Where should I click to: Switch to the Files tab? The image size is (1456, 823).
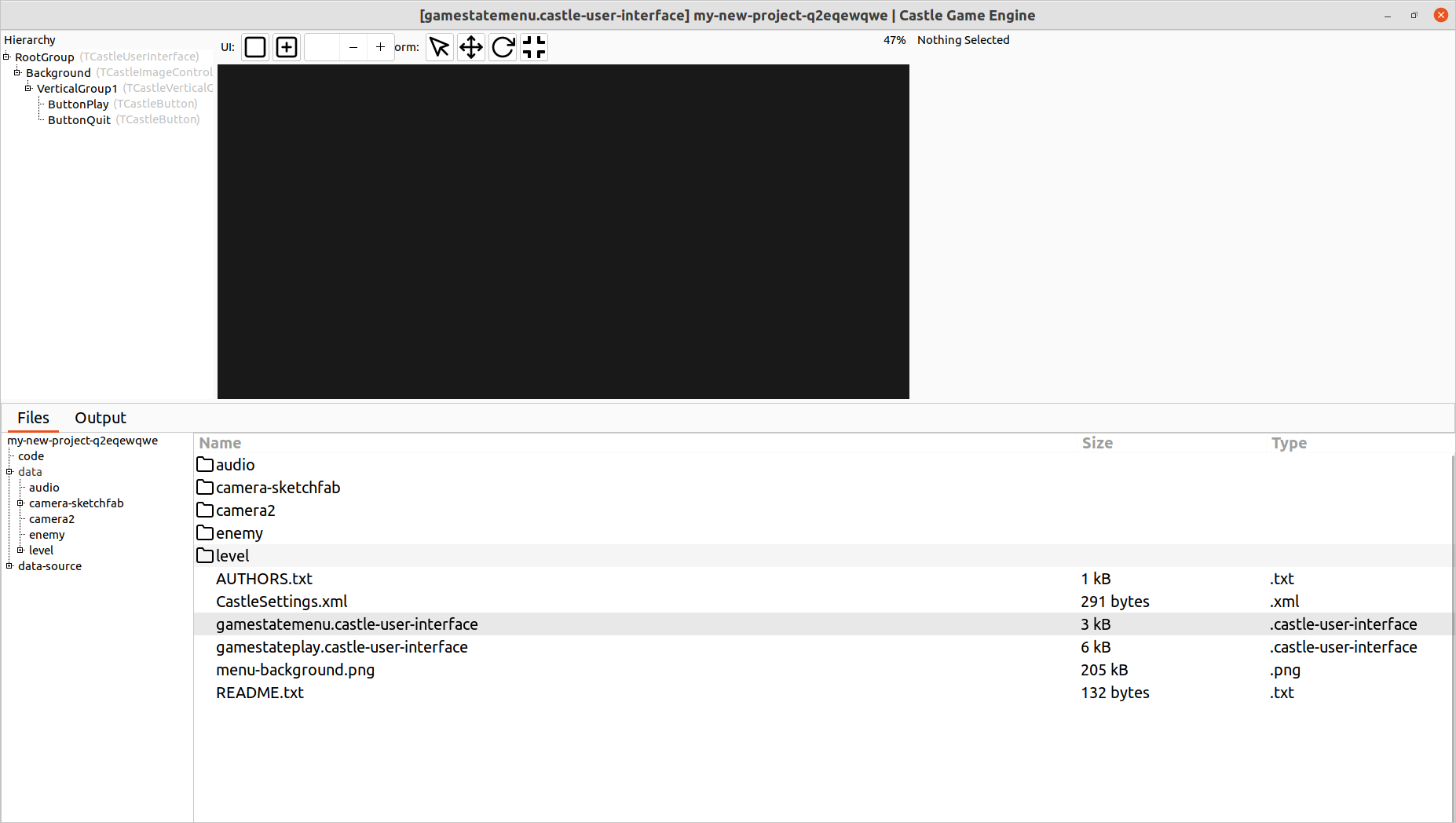coord(32,417)
